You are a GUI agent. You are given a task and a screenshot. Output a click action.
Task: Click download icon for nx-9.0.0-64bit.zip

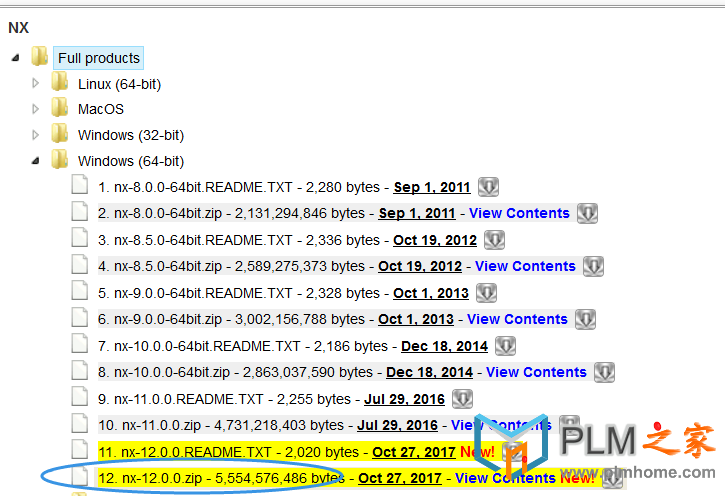(585, 319)
